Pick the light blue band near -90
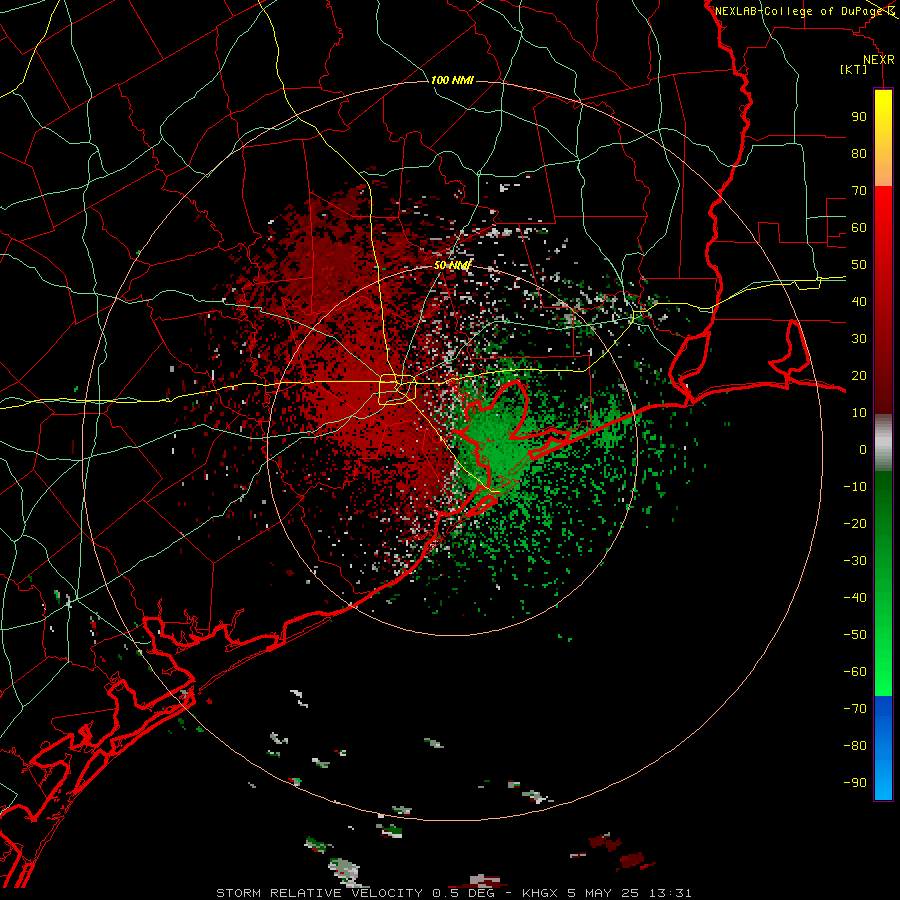This screenshot has height=900, width=900. [x=883, y=781]
